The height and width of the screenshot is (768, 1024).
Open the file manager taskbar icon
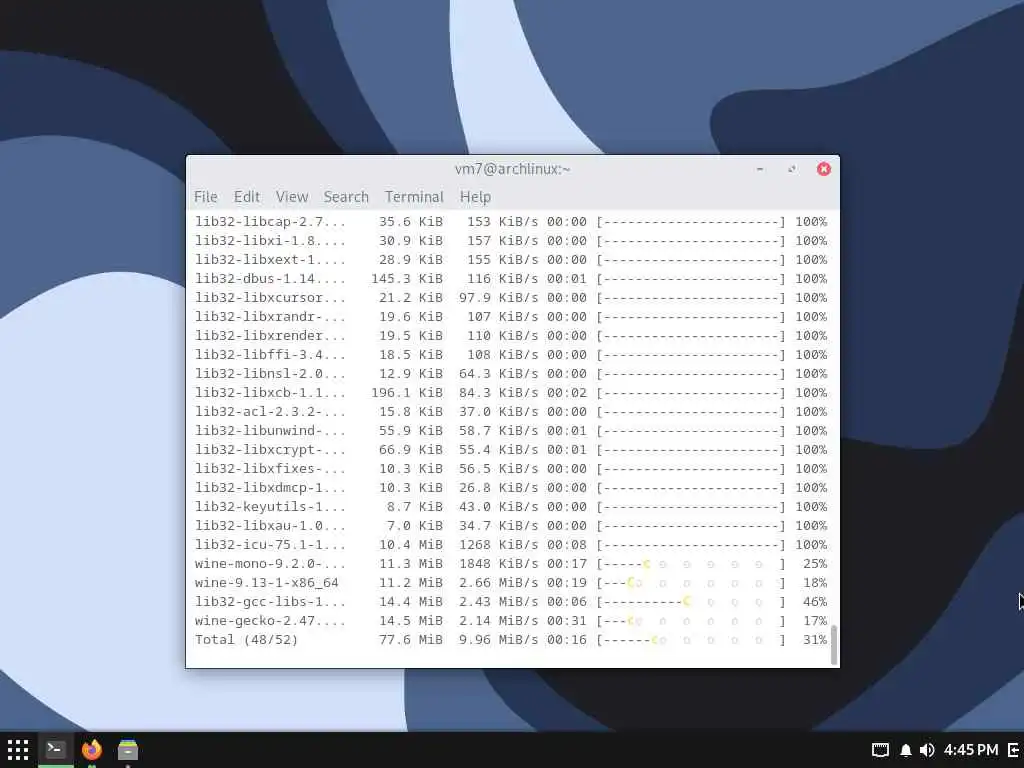pos(128,750)
